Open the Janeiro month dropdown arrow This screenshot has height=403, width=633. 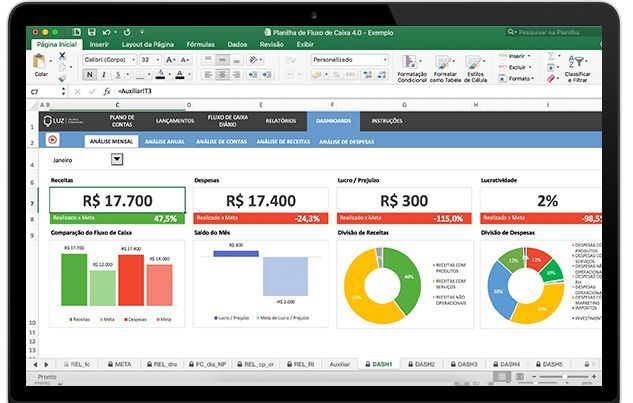(x=117, y=160)
